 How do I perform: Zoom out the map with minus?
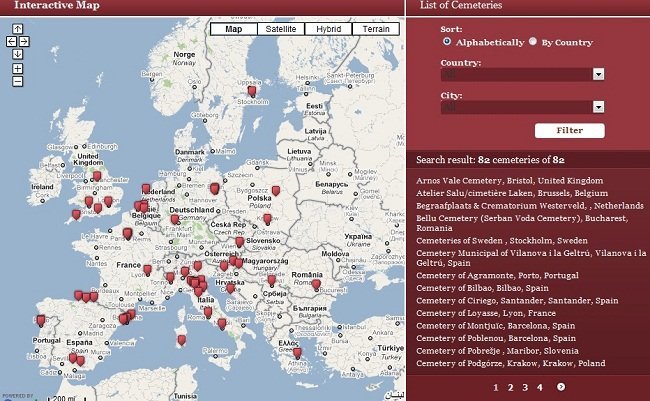click(17, 81)
